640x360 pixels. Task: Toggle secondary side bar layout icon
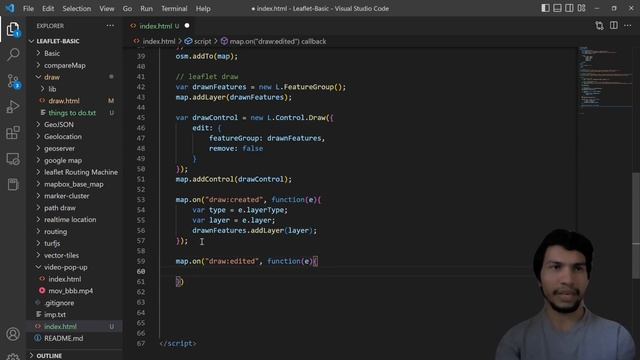tap(569, 8)
